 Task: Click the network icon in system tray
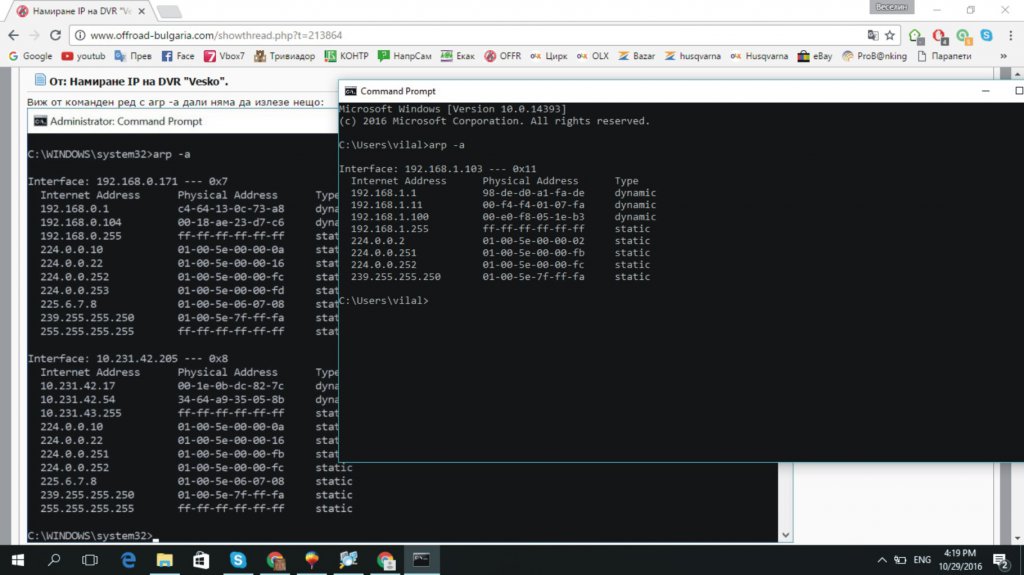point(901,560)
